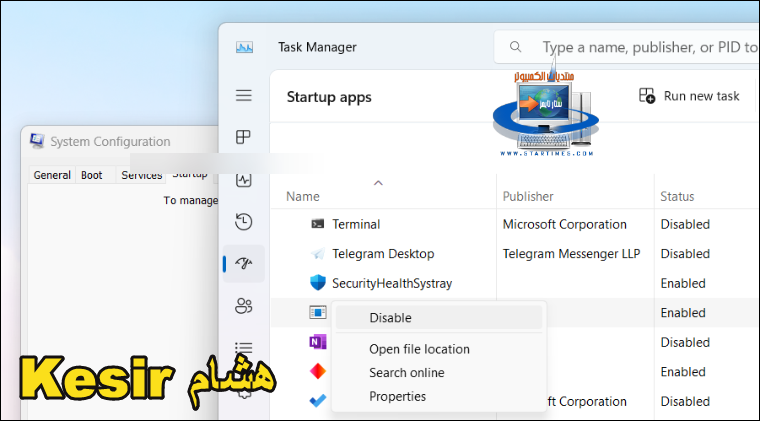Toggle sort via arrow above Name column
The width and height of the screenshot is (760, 421).
pyautogui.click(x=379, y=183)
